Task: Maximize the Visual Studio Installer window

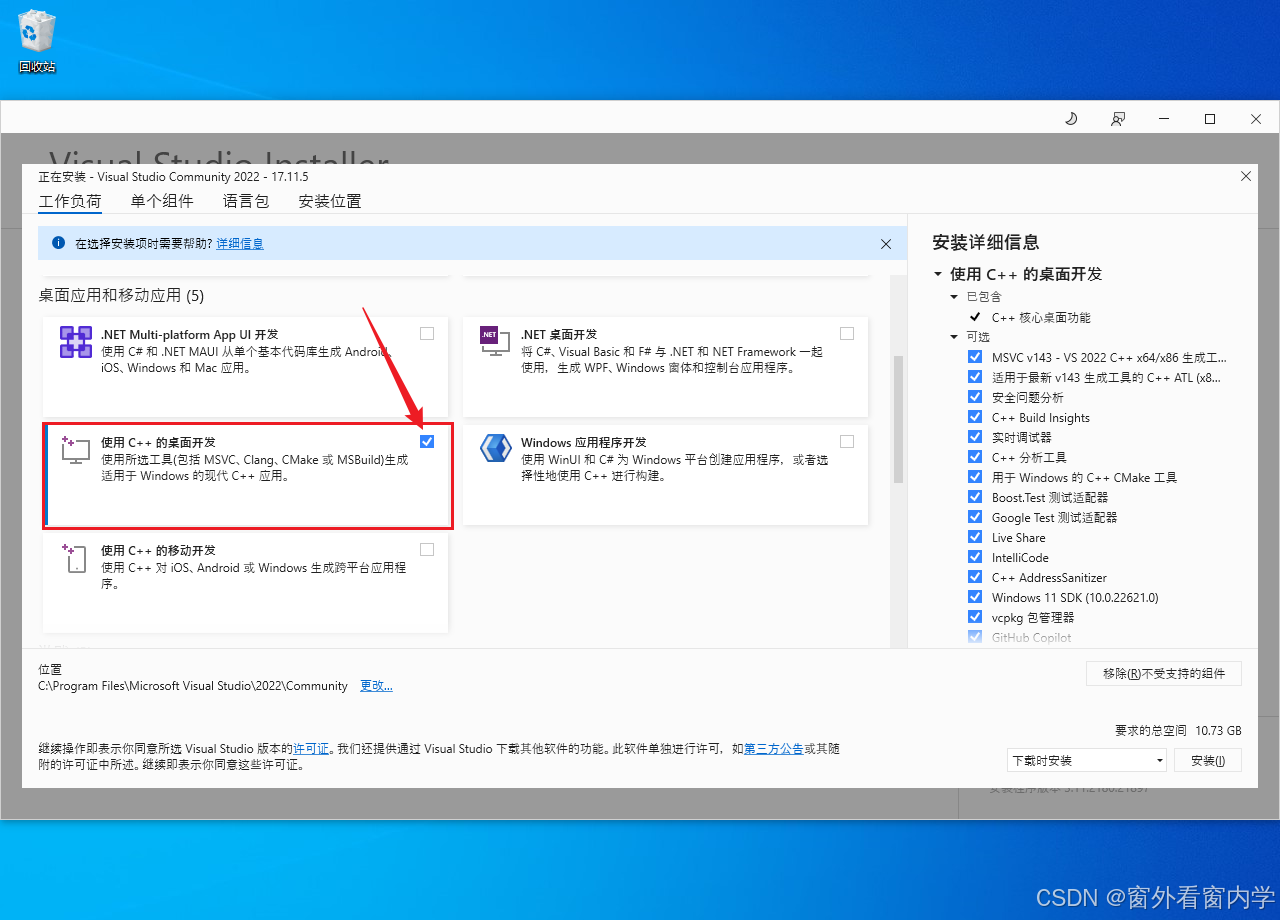Action: 1210,119
